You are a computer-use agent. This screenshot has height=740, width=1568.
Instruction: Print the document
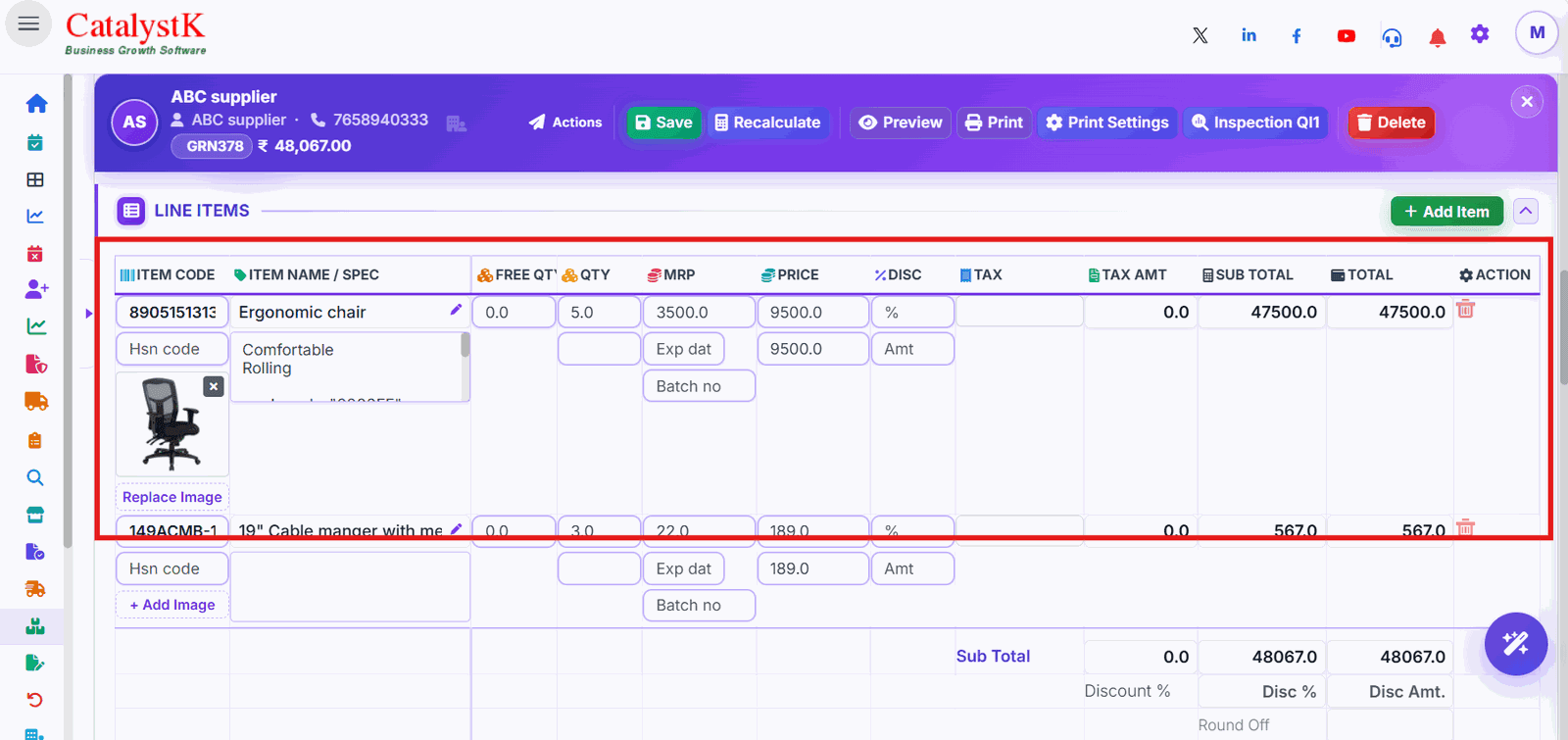[994, 123]
